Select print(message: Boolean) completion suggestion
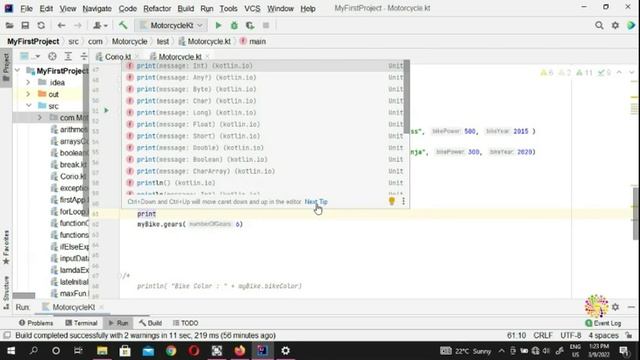The width and height of the screenshot is (640, 360). pos(263,160)
